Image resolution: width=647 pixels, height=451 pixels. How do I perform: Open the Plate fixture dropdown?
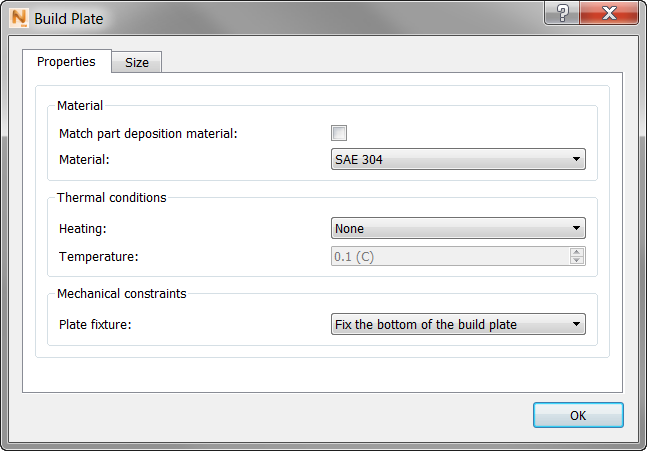point(458,324)
